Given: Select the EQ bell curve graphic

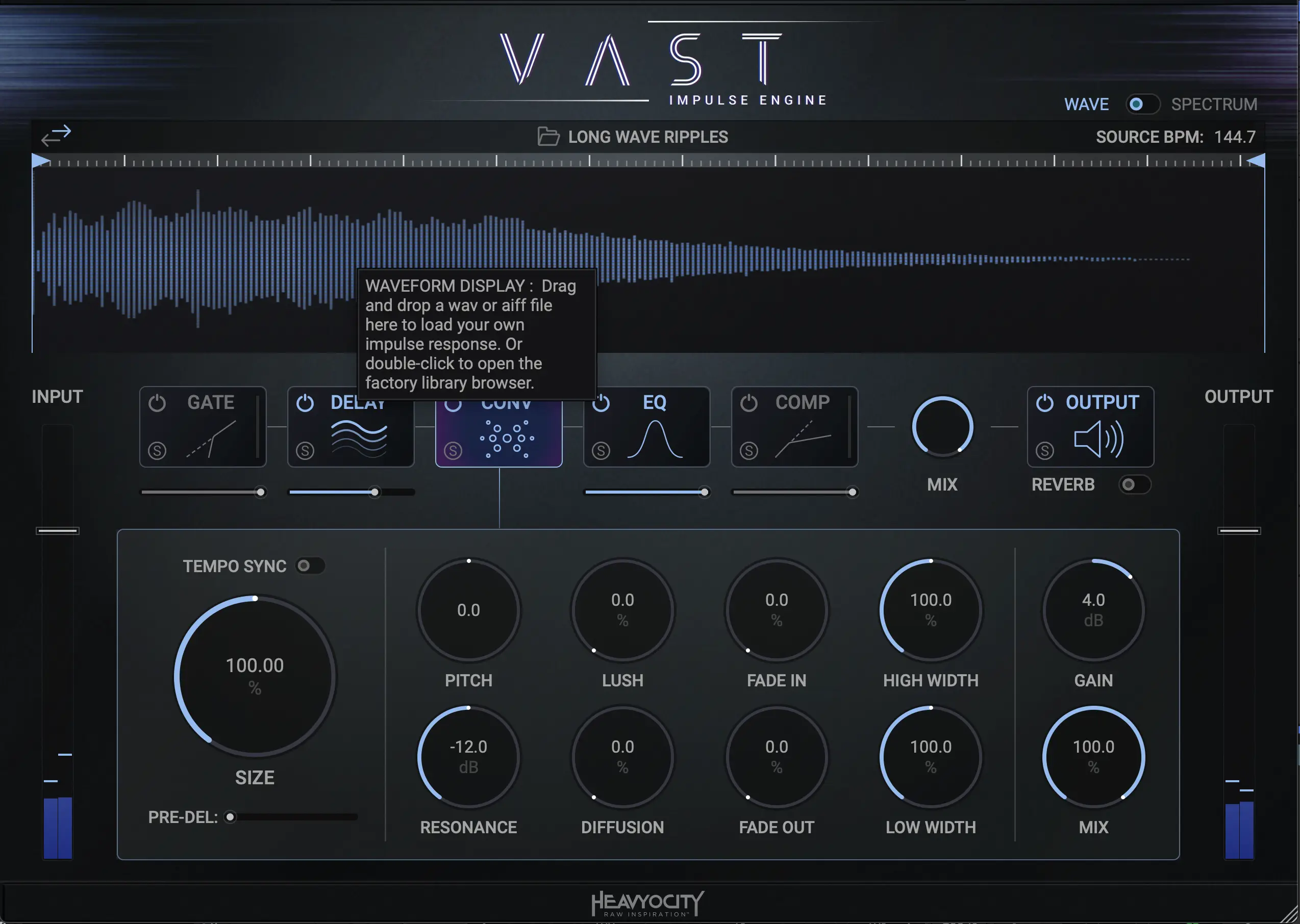Looking at the screenshot, I should [x=655, y=439].
